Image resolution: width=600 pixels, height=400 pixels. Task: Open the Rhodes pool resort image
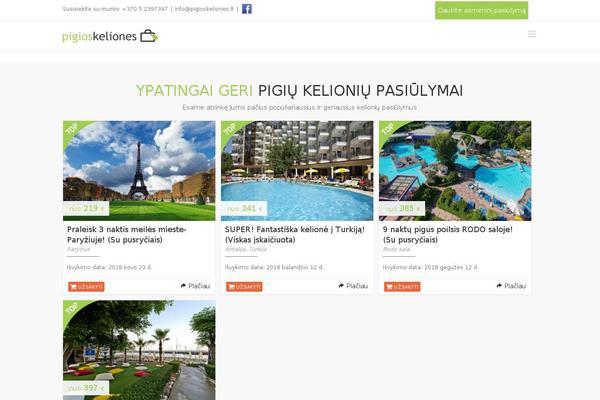tap(455, 171)
